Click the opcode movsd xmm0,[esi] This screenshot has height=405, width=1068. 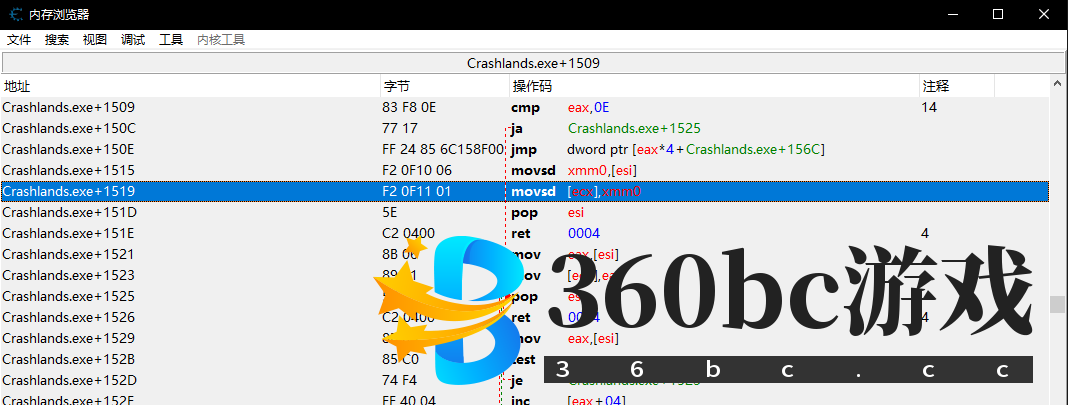[574, 171]
